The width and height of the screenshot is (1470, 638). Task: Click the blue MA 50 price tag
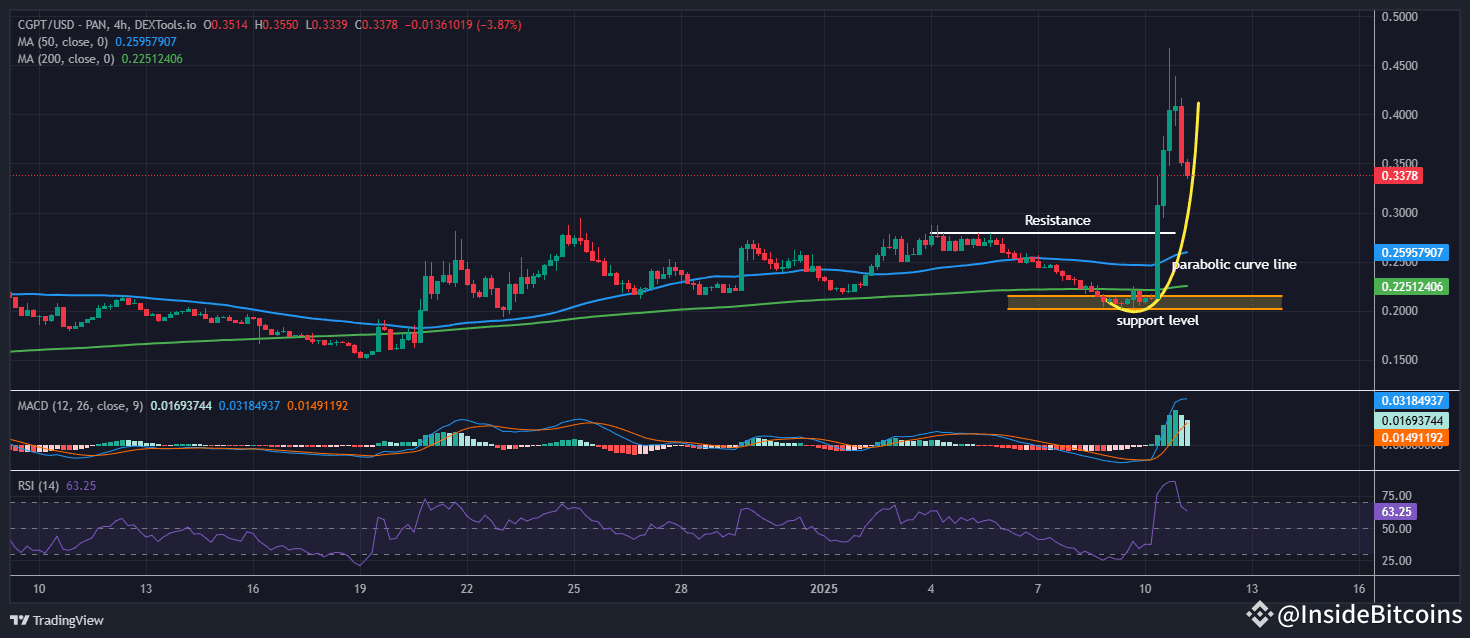[x=1411, y=252]
